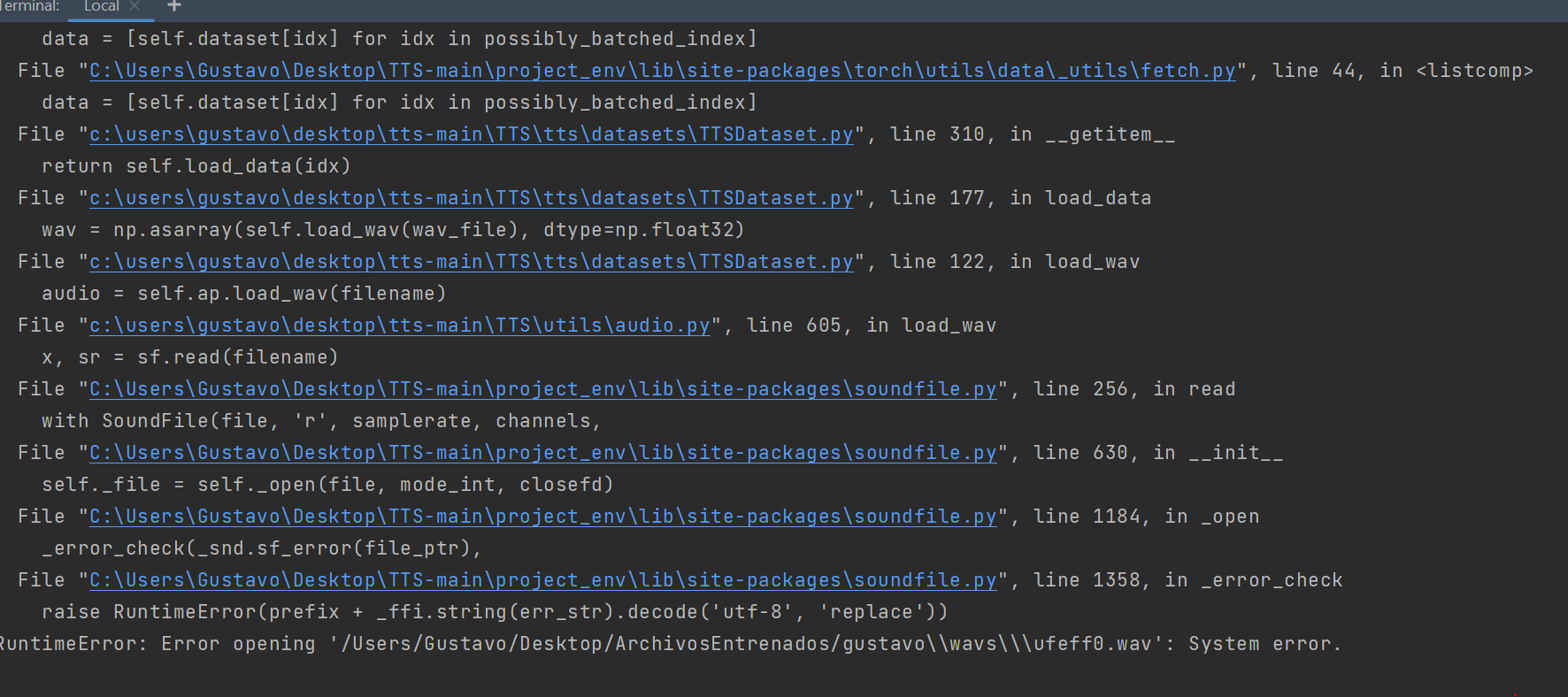Switch to the Local terminal tab
This screenshot has height=697, width=1568.
click(x=101, y=7)
